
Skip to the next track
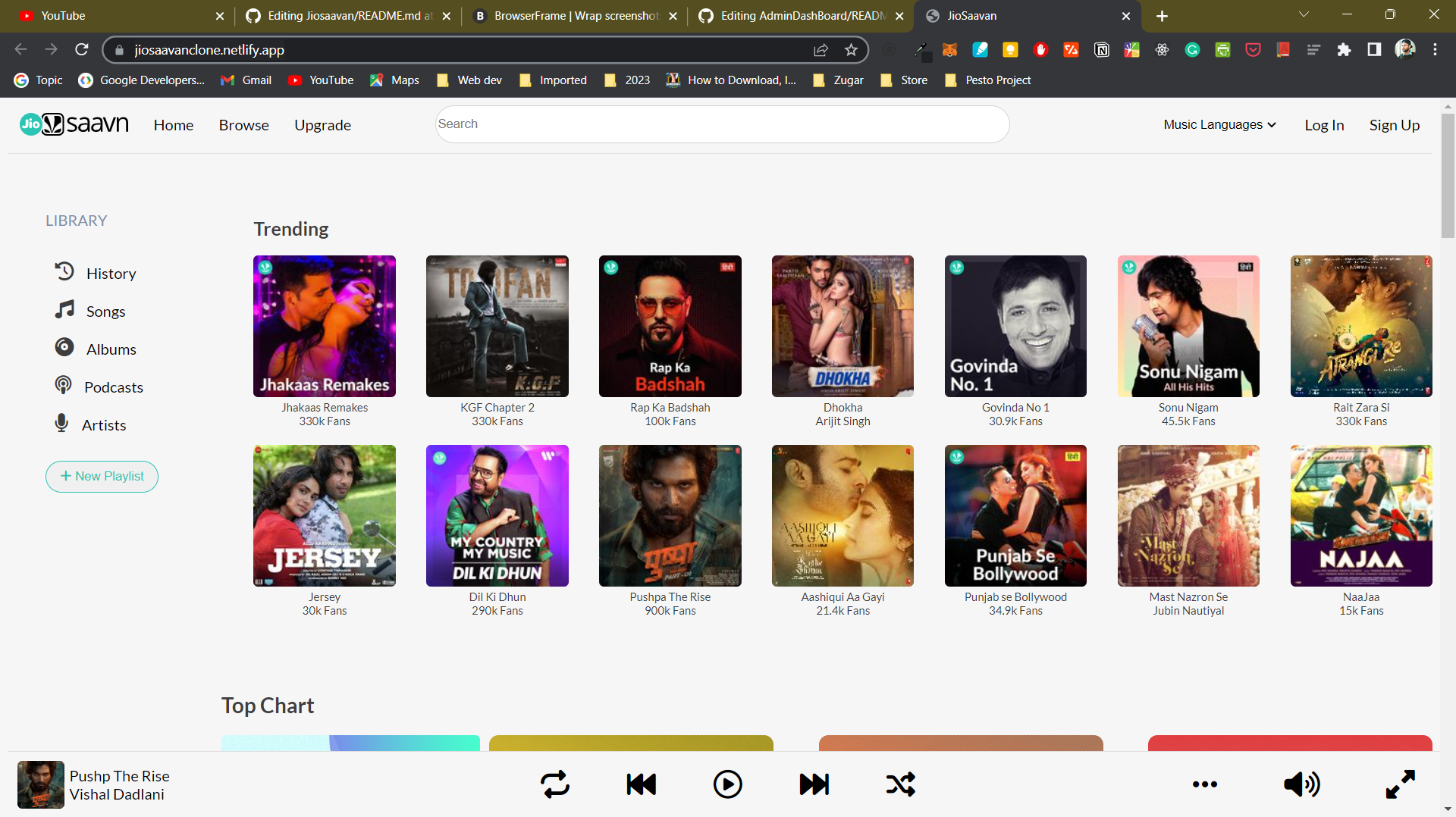814,784
